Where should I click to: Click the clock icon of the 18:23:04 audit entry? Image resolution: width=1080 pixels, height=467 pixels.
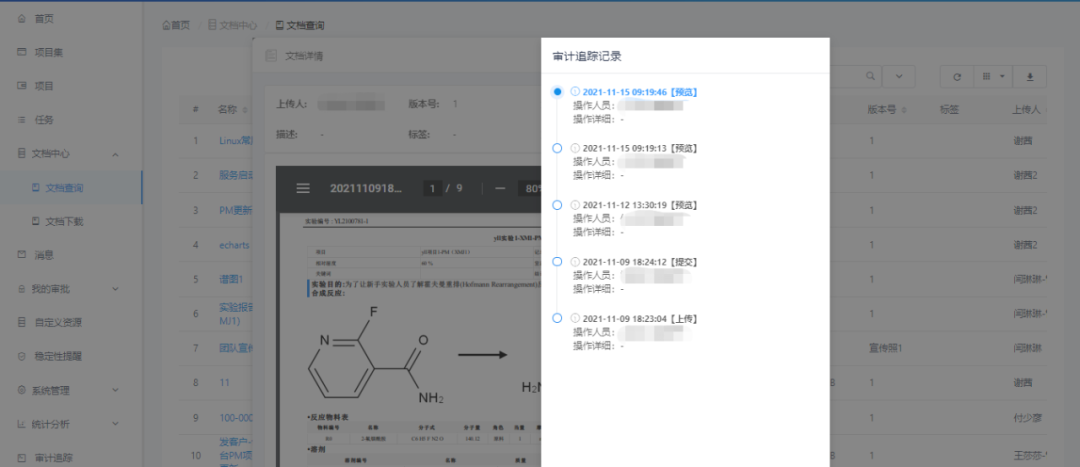point(576,319)
